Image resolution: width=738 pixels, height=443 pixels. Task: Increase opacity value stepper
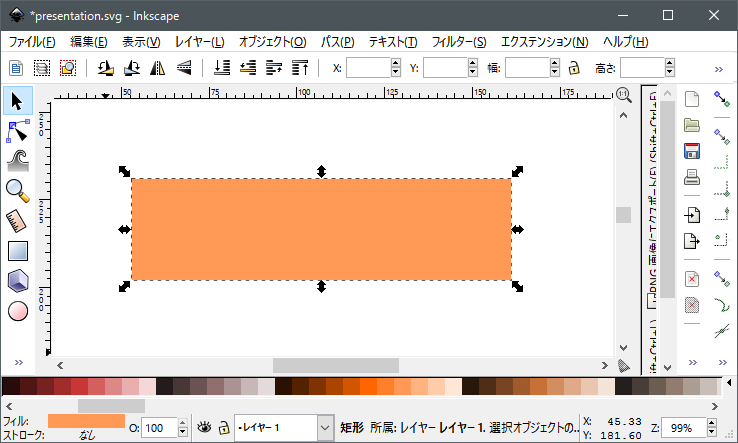[183, 423]
